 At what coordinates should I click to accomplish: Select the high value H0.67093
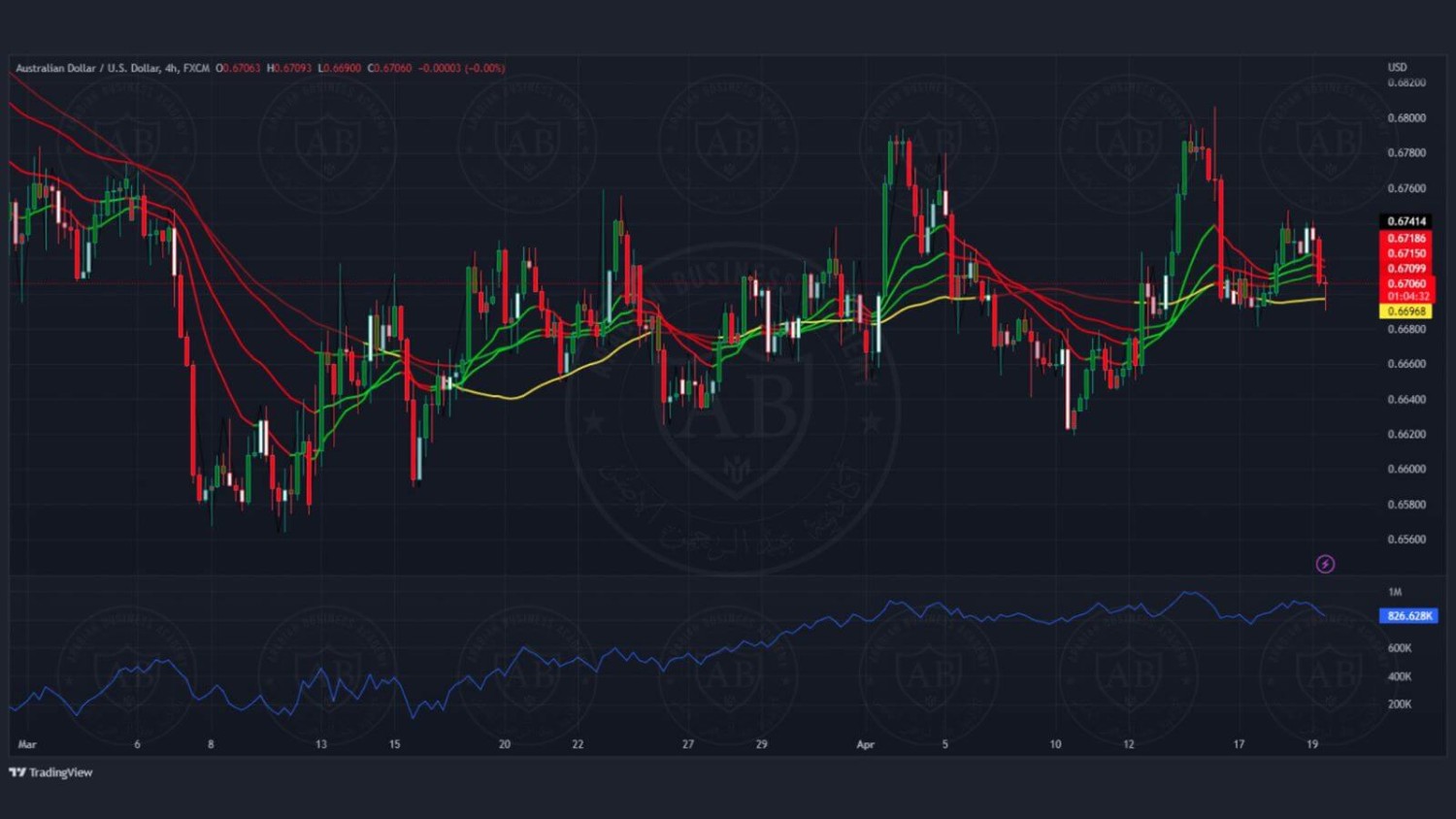pos(289,68)
